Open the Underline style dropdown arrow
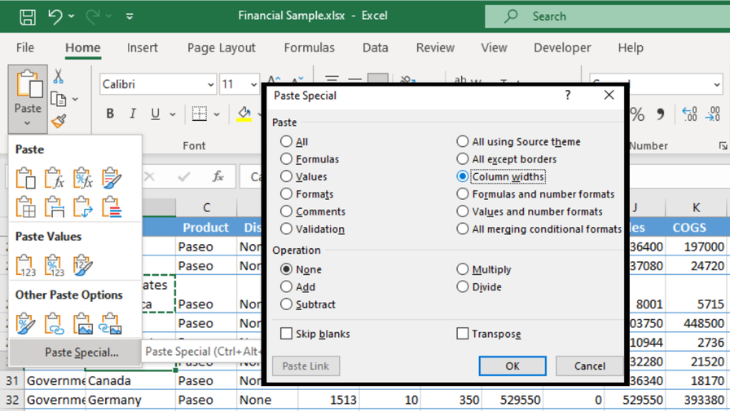 (173, 114)
